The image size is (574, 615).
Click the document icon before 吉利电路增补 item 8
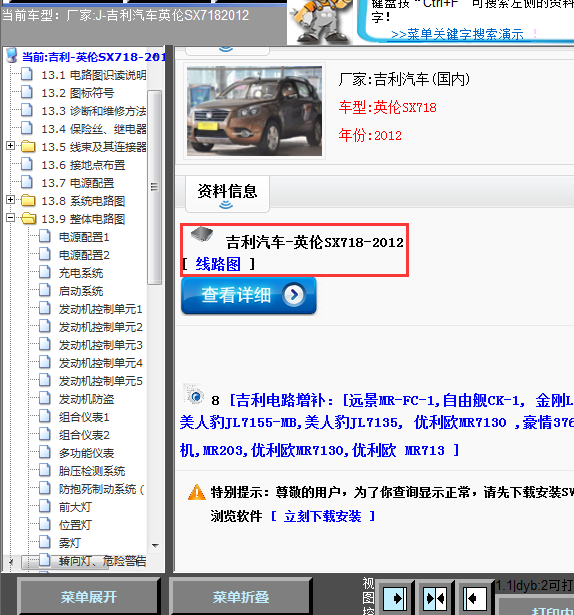(x=194, y=394)
